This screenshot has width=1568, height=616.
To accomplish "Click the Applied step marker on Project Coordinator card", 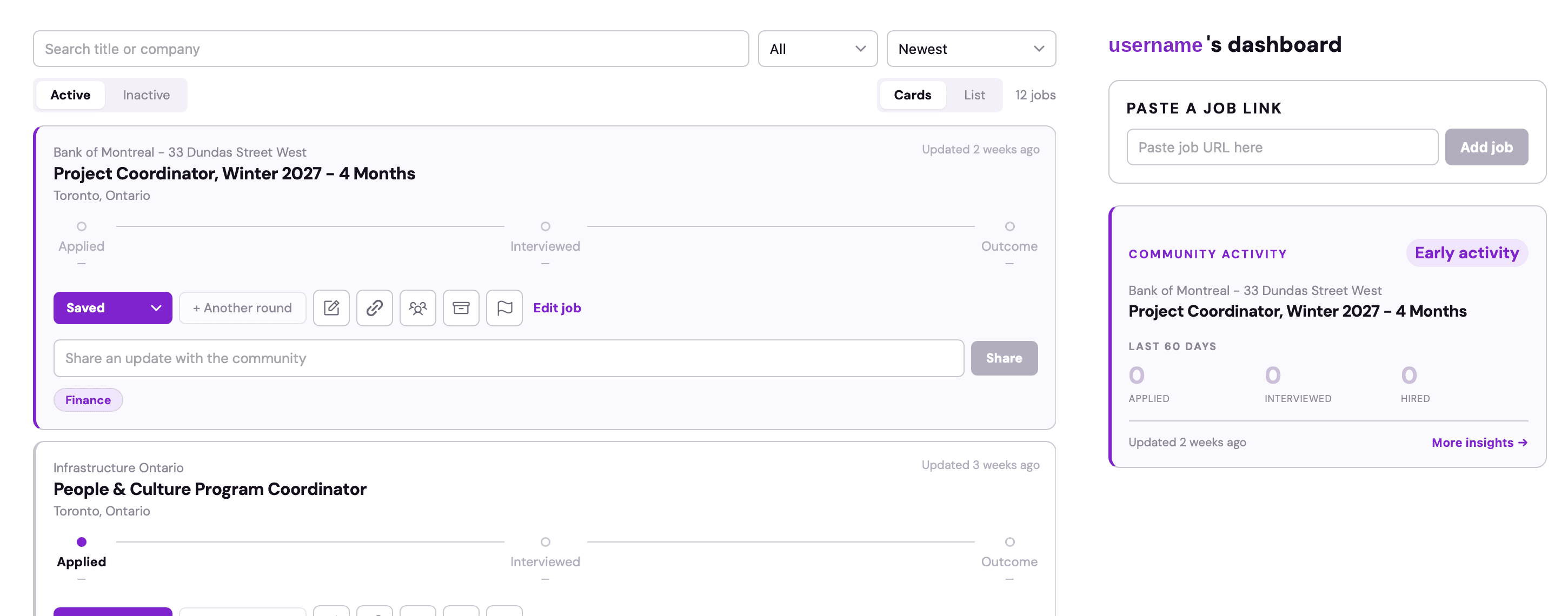I will pyautogui.click(x=82, y=226).
